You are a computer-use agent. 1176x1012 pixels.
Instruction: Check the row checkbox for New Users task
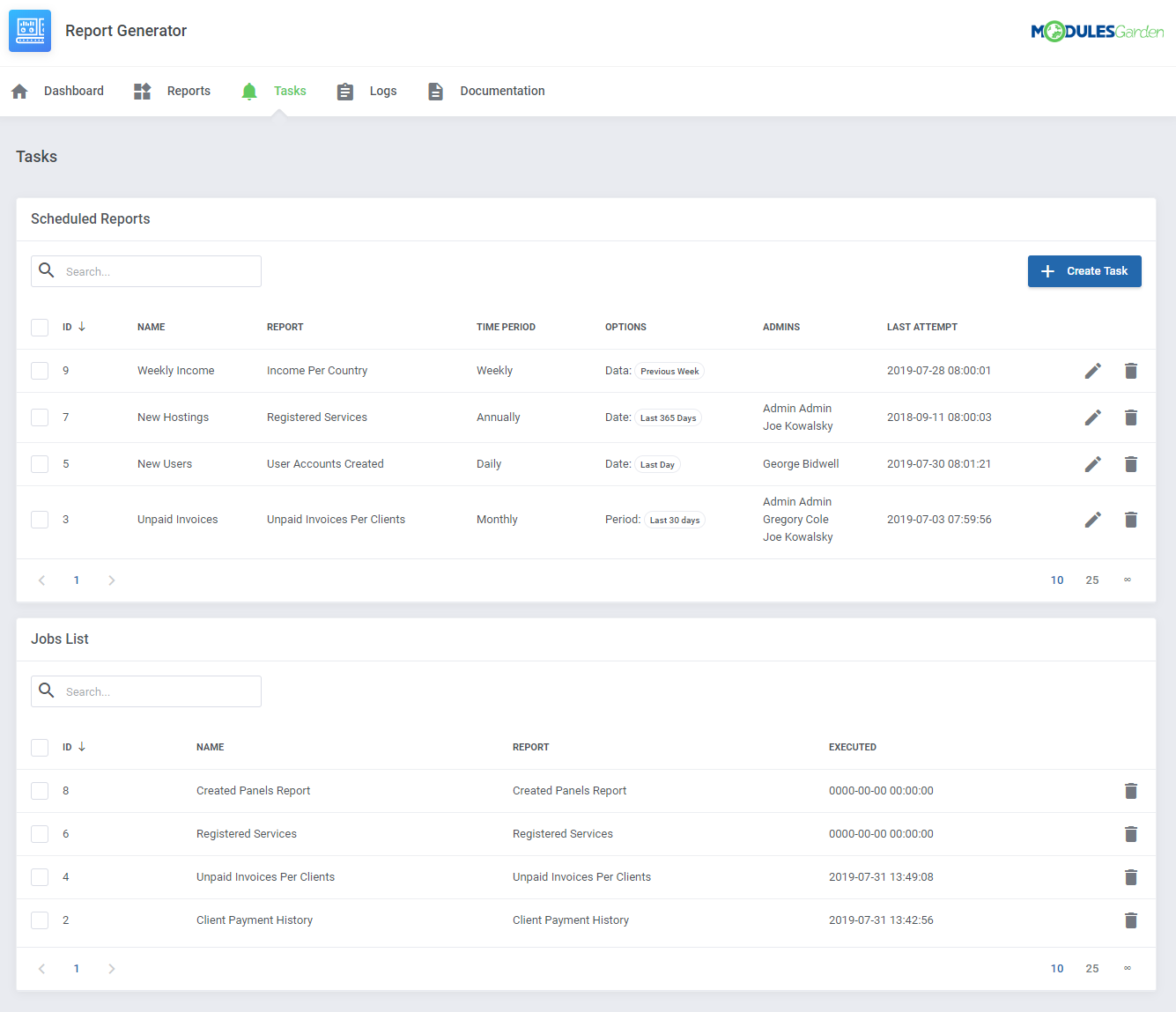pyautogui.click(x=39, y=463)
